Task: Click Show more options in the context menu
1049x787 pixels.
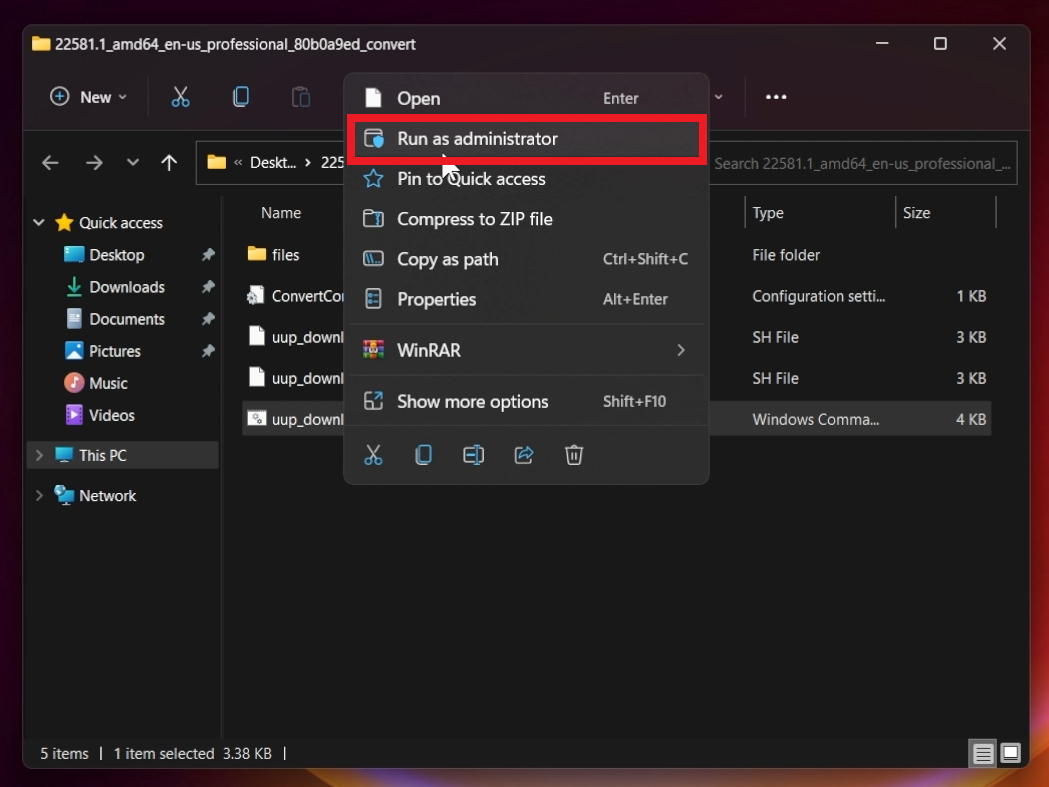Action: tap(471, 401)
